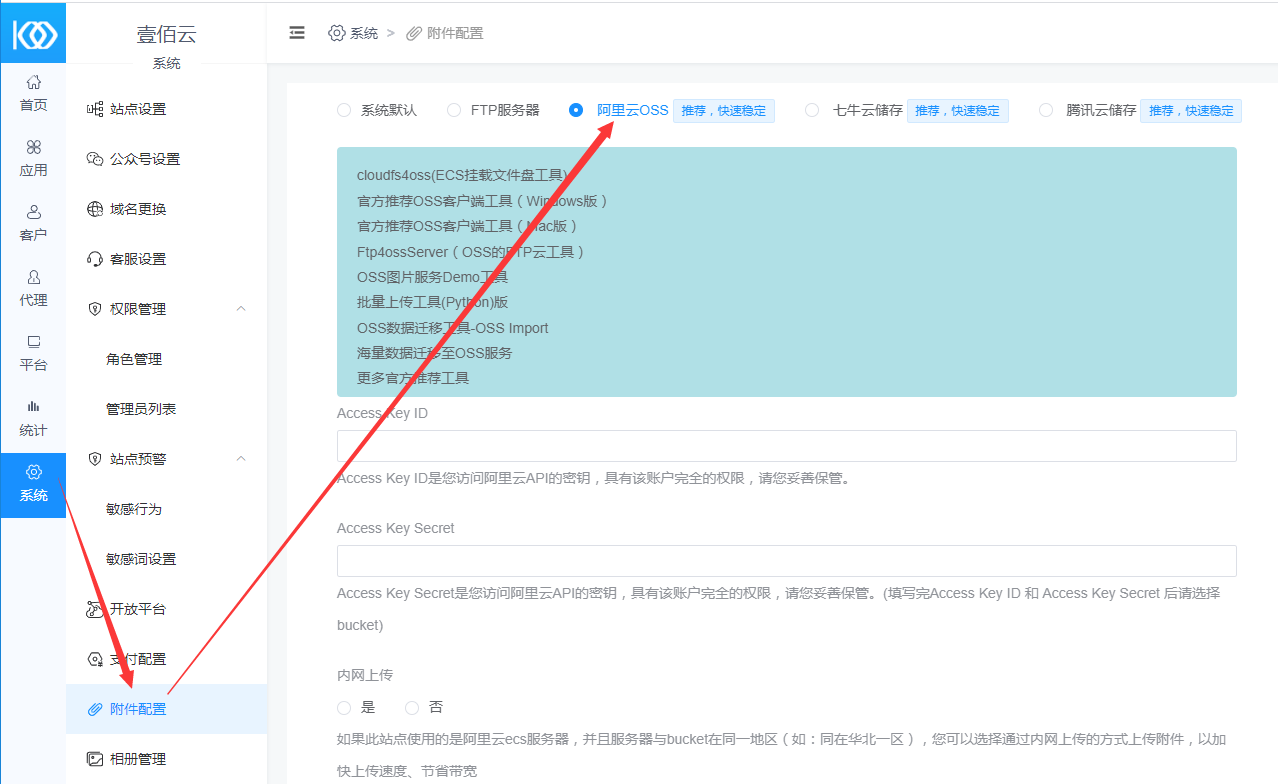Open the Ftp4ossServer tool link

pos(471,252)
